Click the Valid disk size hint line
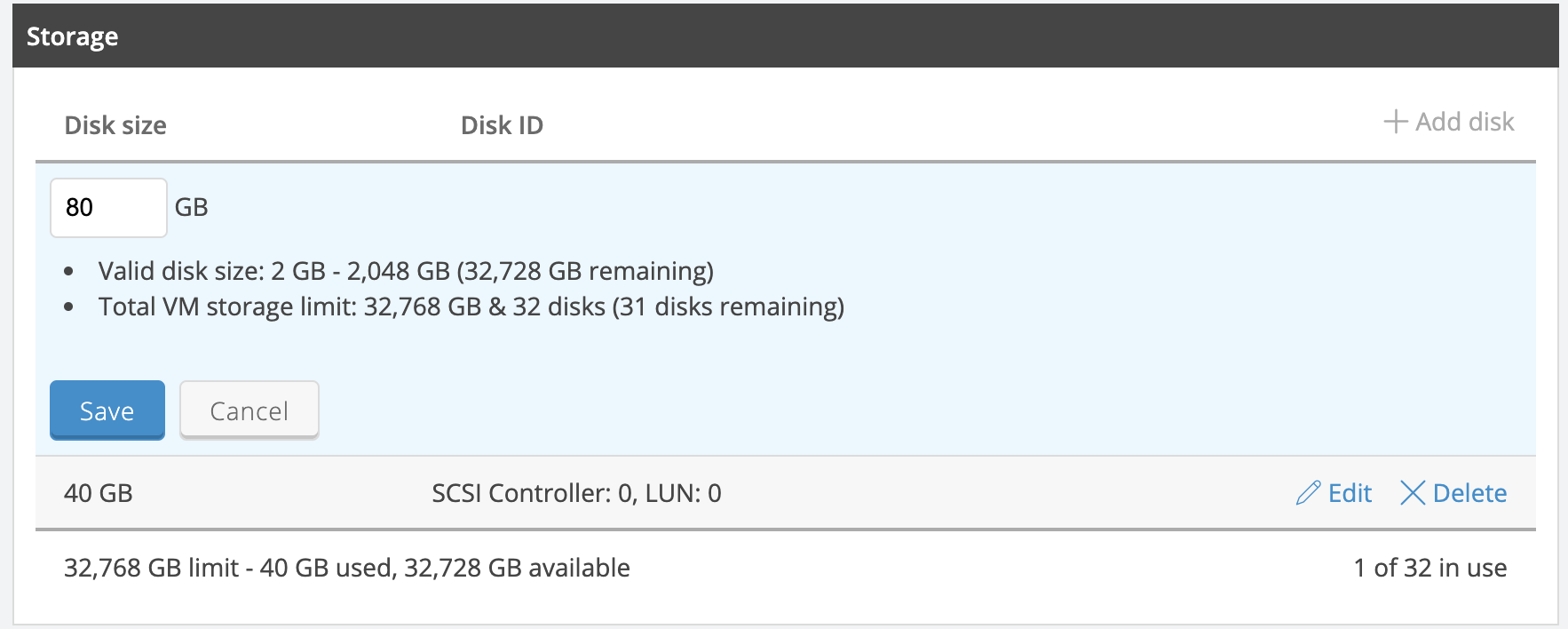1568x629 pixels. 406,271
